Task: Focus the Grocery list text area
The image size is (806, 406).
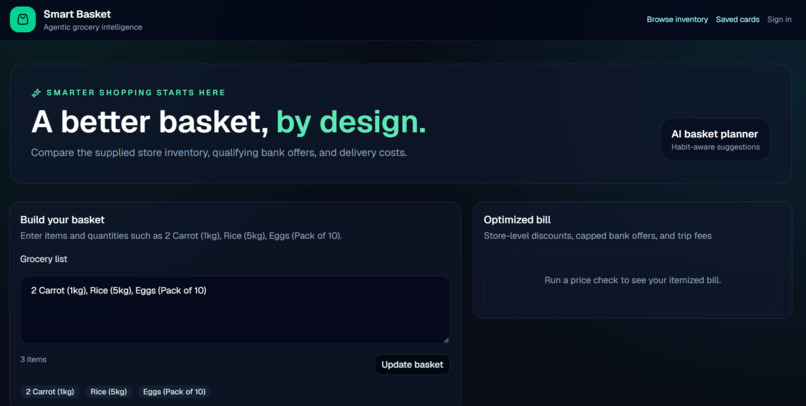Action: [x=235, y=310]
